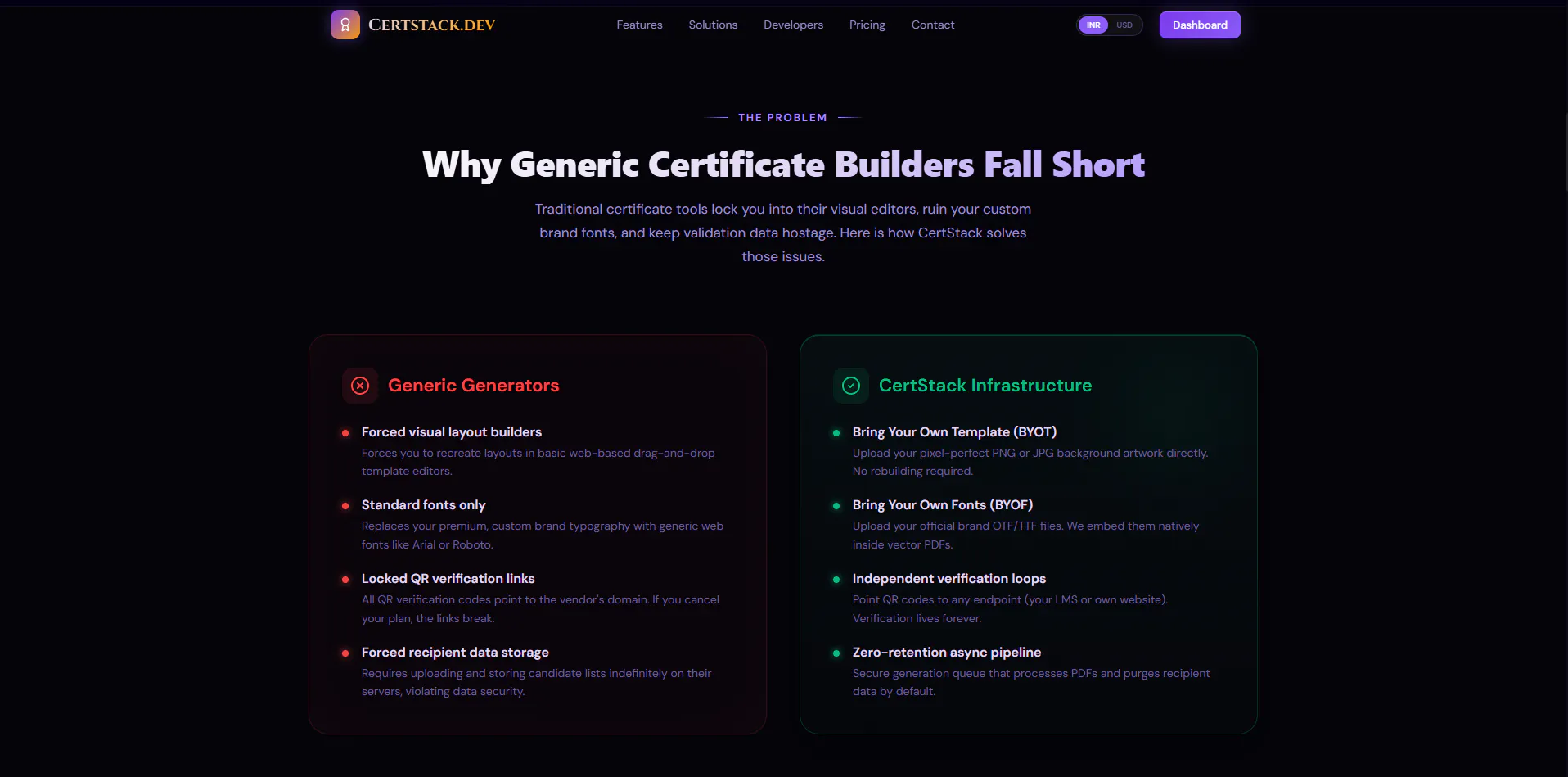Click 'THE PROBLEM' section label
This screenshot has width=1568, height=777.
(782, 118)
